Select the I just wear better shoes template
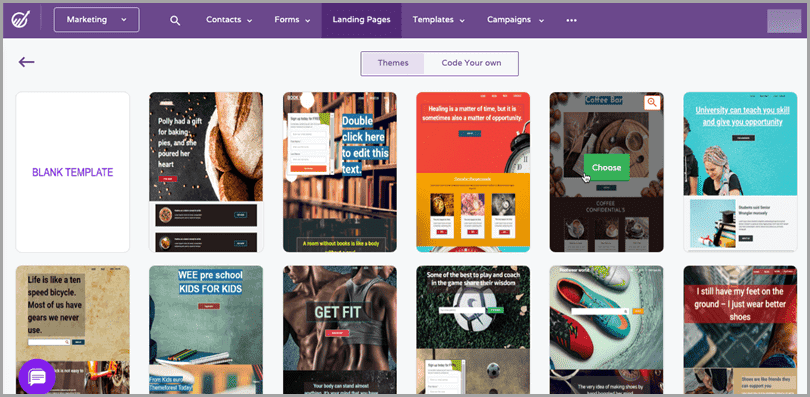This screenshot has width=810, height=397. point(740,330)
